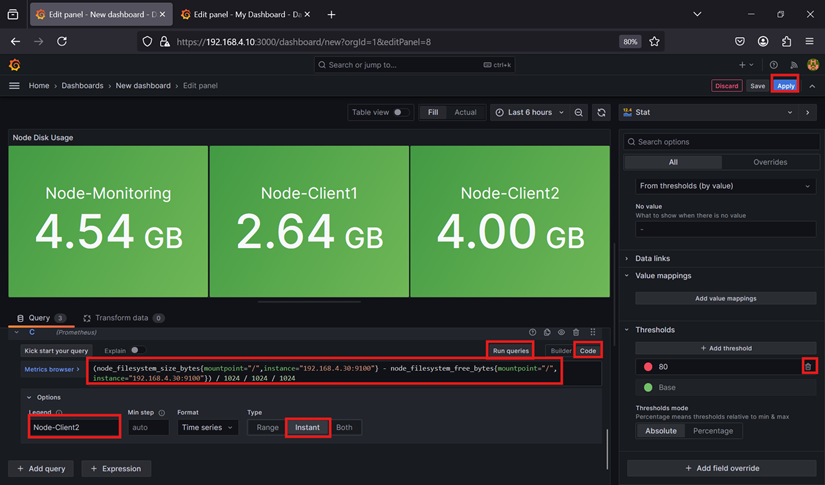
Task: Click the Discard button
Action: pos(727,86)
